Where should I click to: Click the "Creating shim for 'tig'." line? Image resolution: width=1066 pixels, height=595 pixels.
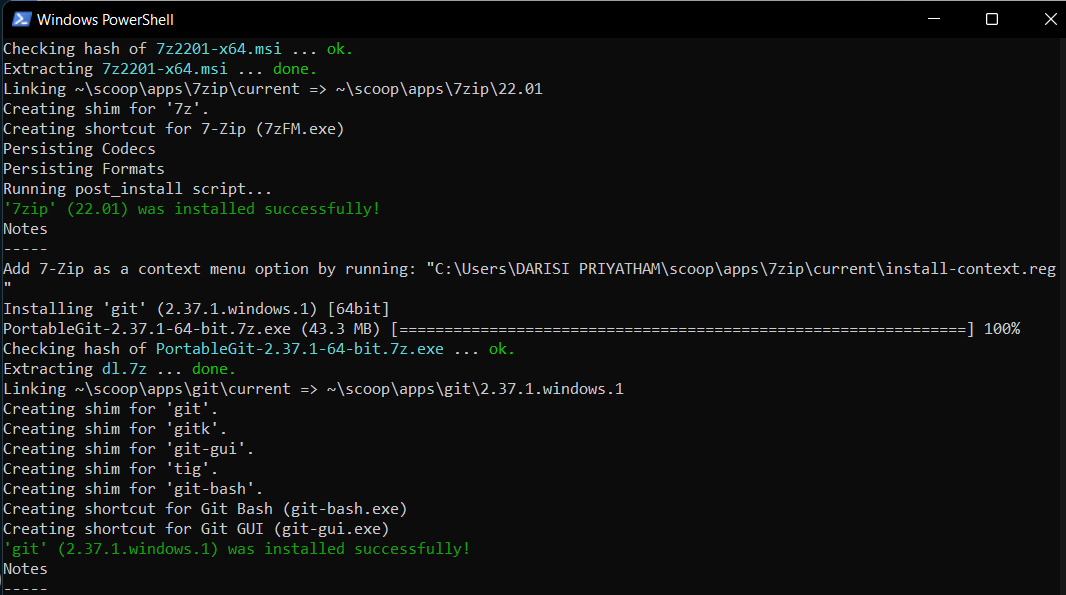tap(111, 469)
